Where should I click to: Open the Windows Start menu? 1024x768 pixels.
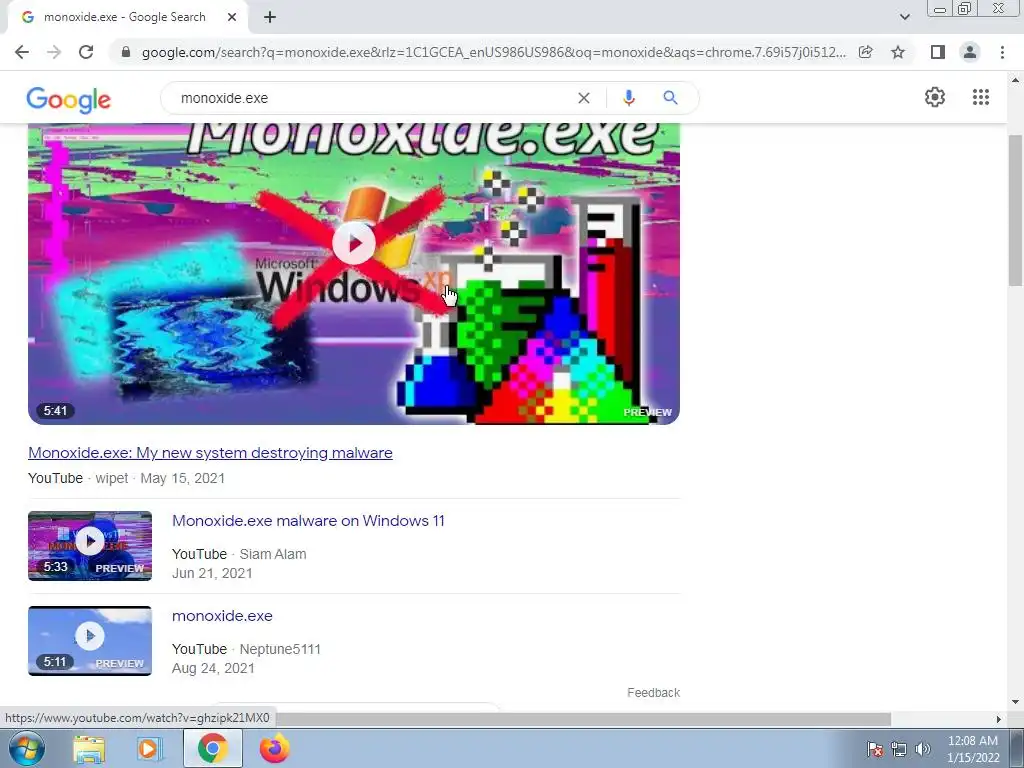coord(27,748)
